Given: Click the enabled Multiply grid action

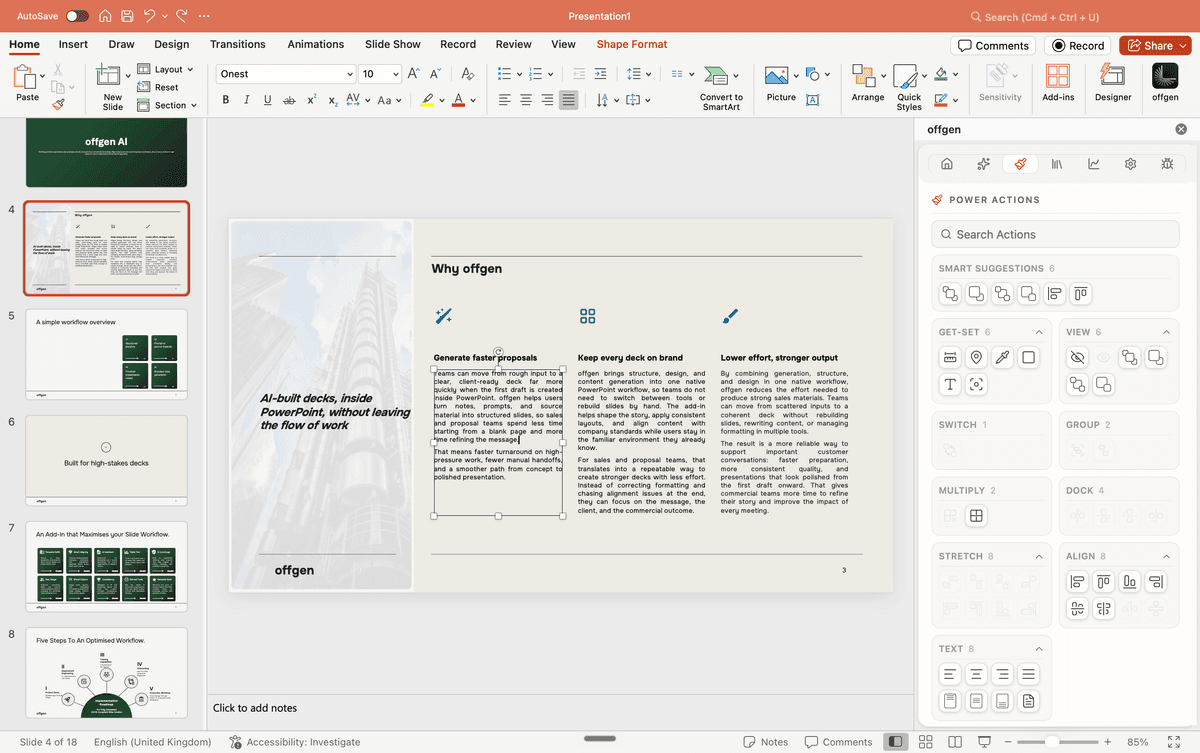Looking at the screenshot, I should [976, 516].
